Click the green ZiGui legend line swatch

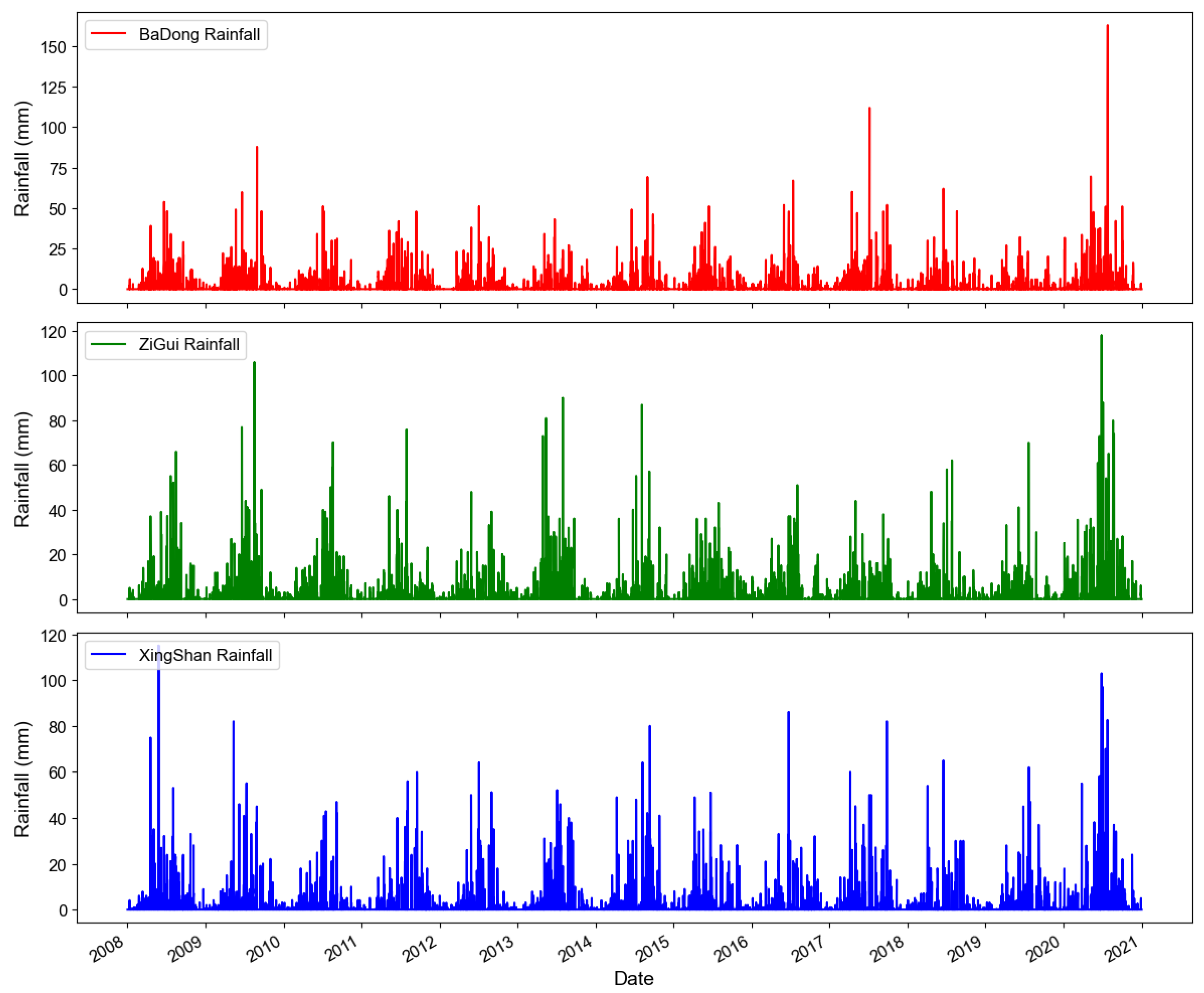coord(108,344)
